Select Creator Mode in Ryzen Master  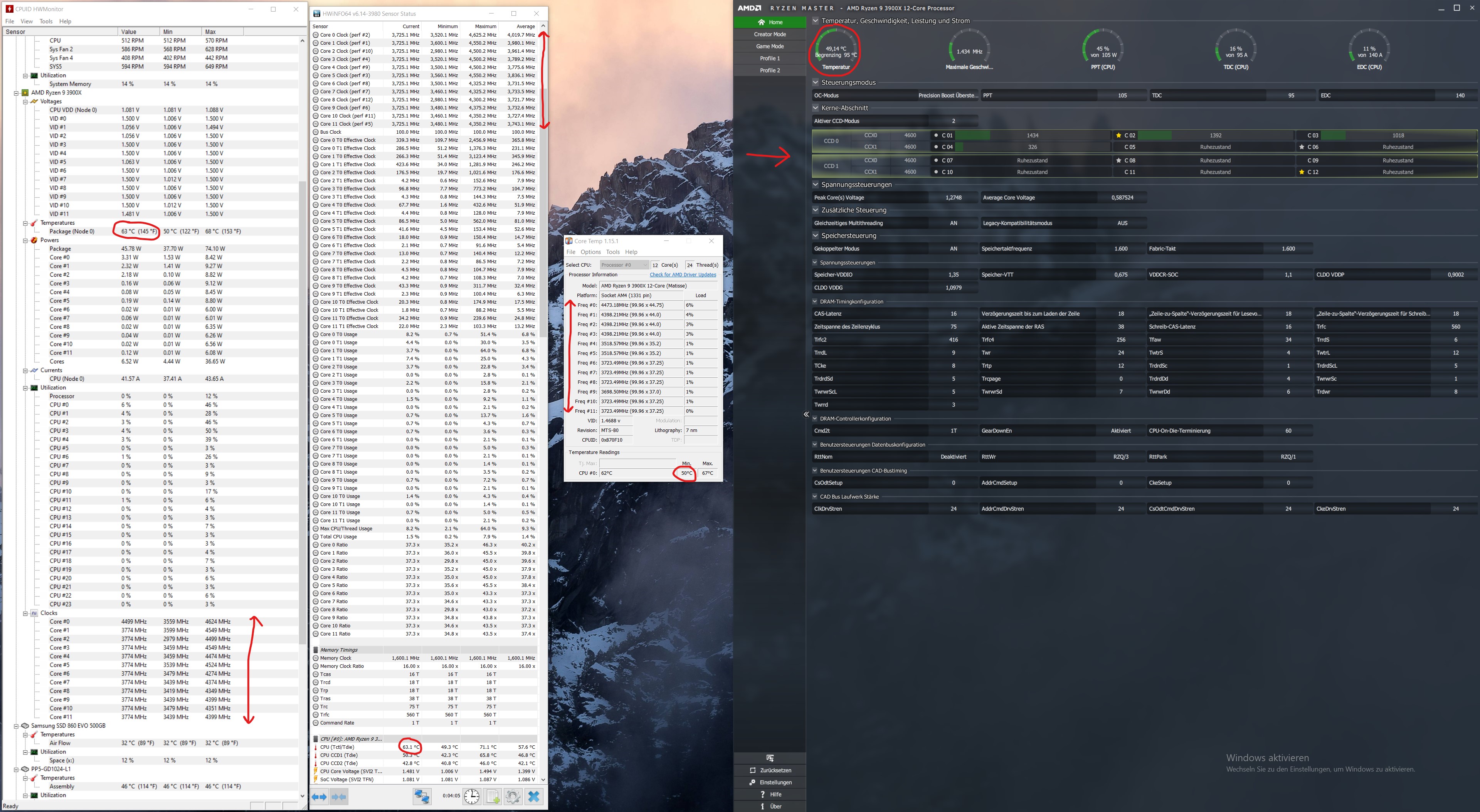pyautogui.click(x=769, y=34)
